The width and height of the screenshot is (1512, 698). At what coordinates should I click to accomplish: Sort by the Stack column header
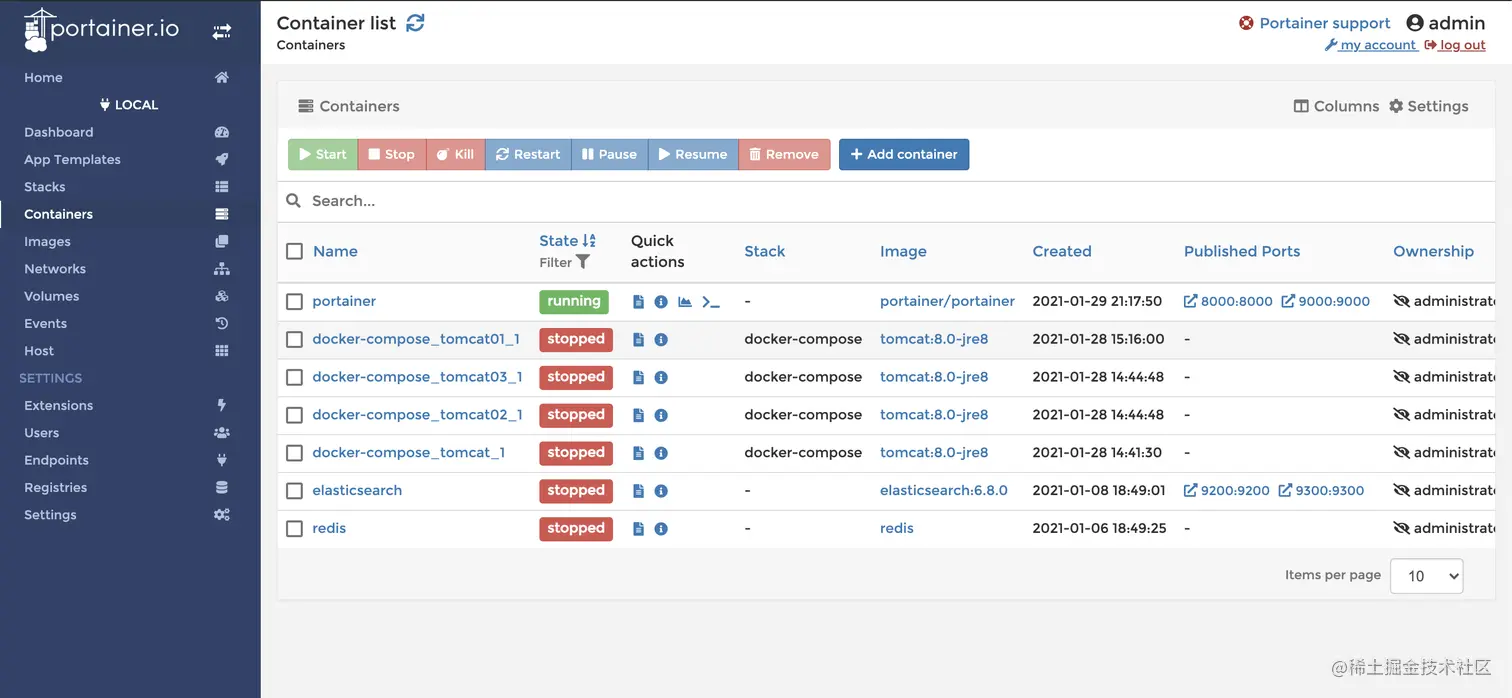point(765,251)
